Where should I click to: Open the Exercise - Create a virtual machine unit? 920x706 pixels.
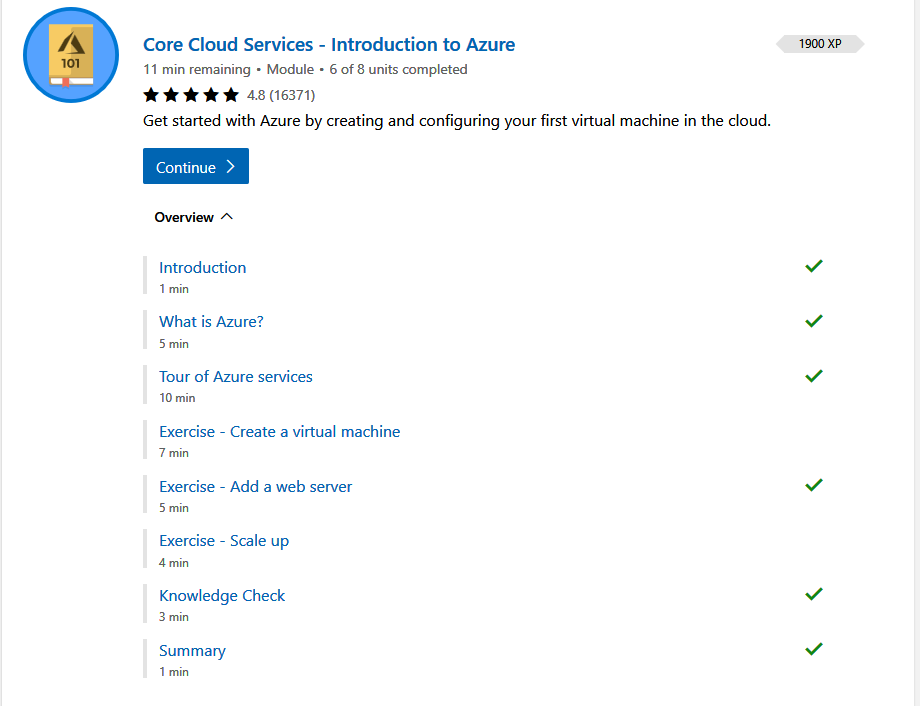pyautogui.click(x=279, y=431)
